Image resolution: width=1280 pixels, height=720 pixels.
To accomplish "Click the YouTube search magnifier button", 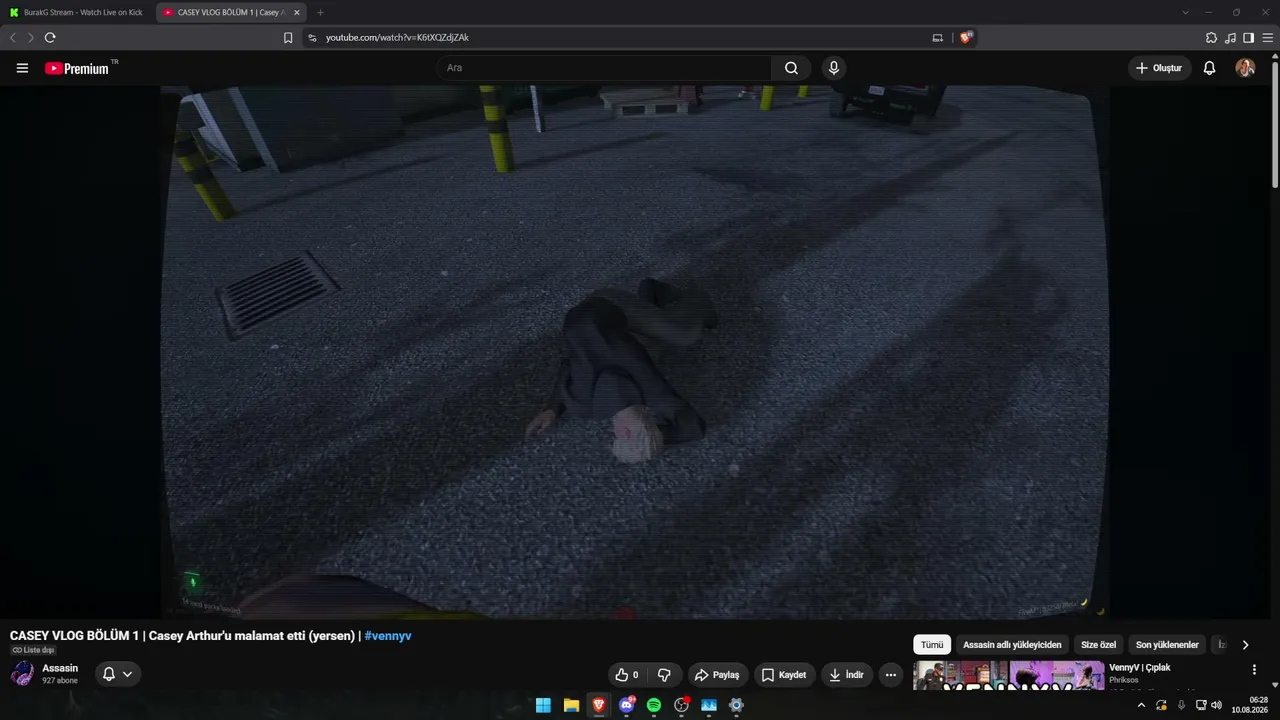I will [x=791, y=68].
